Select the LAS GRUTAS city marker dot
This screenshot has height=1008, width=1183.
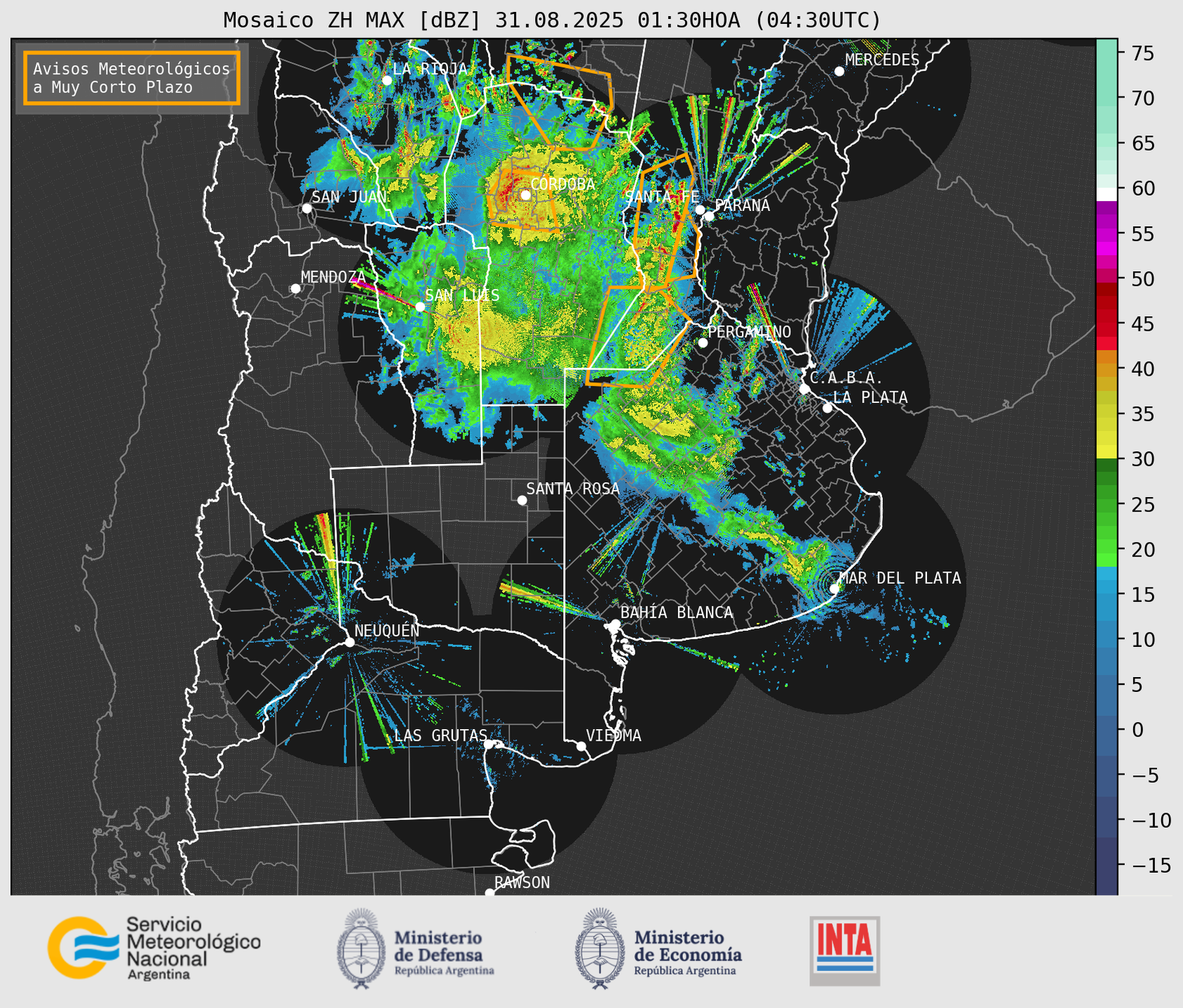pyautogui.click(x=489, y=744)
